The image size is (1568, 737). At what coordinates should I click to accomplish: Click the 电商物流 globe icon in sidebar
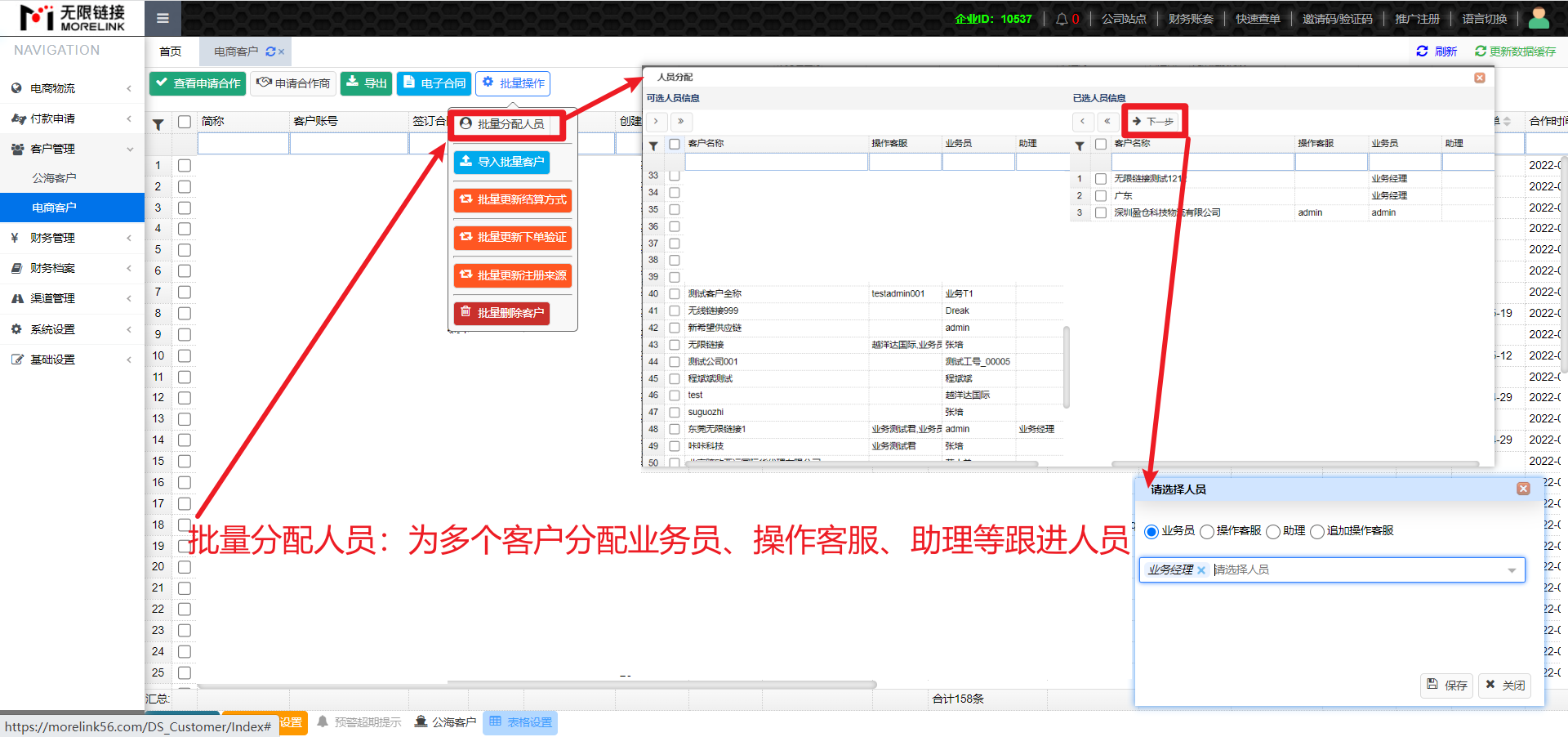point(16,88)
